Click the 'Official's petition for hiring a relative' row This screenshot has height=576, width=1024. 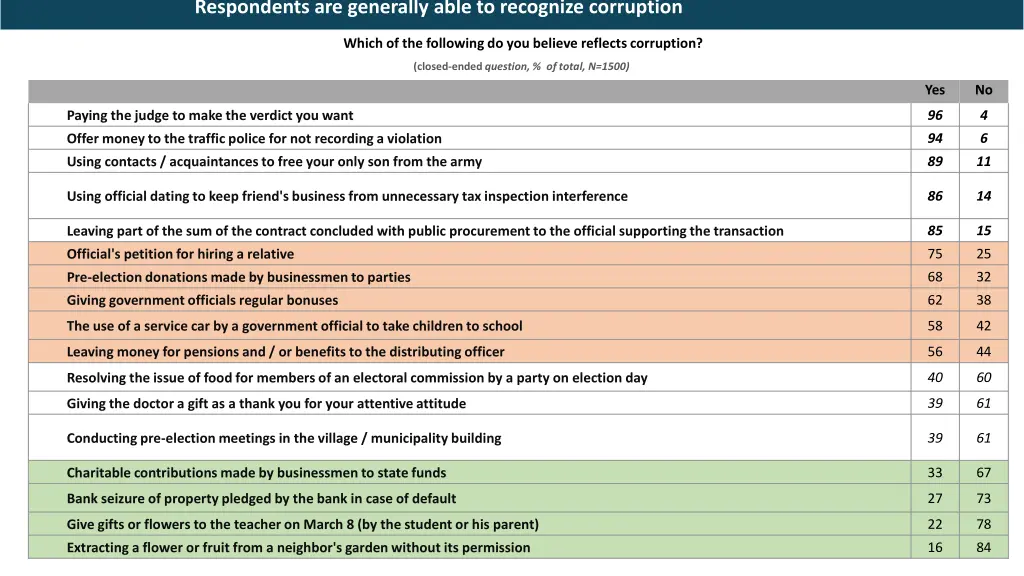tap(180, 254)
